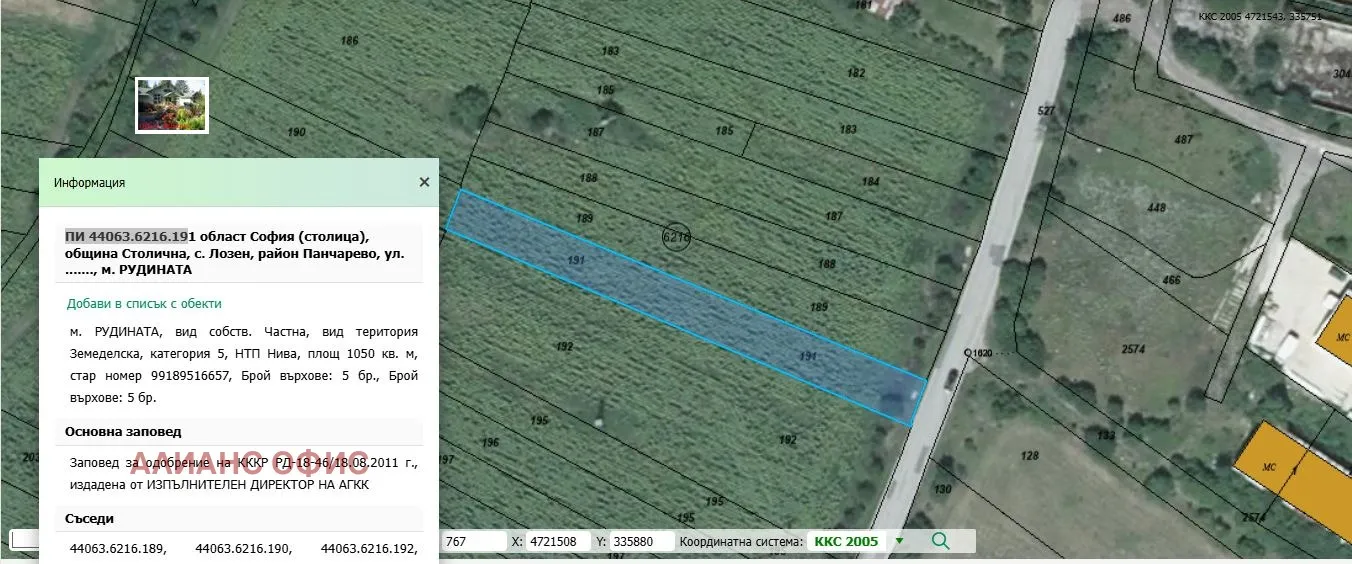Select neighbor parcel 44063.6216.192 in Съседи list

pyautogui.click(x=368, y=548)
